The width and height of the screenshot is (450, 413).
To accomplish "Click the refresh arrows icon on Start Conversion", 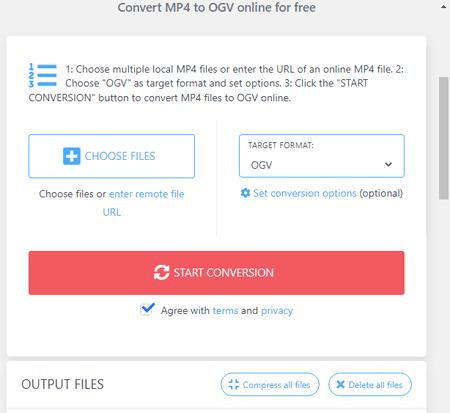I will coord(161,272).
